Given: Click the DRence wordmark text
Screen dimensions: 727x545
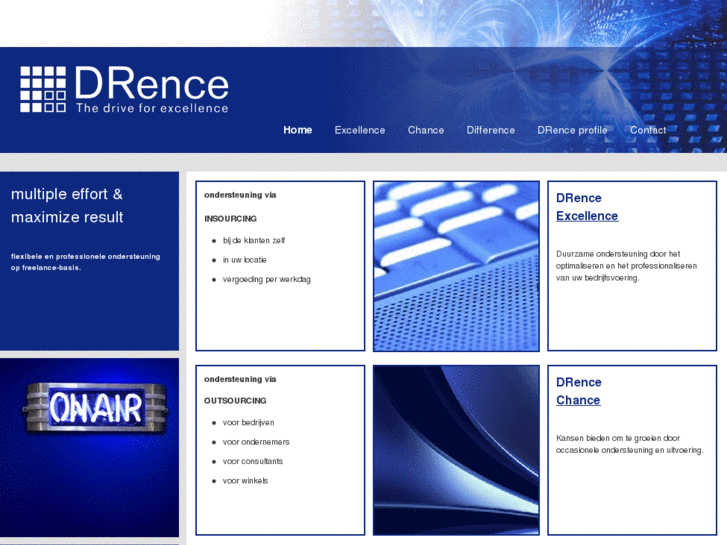Looking at the screenshot, I should pos(151,83).
